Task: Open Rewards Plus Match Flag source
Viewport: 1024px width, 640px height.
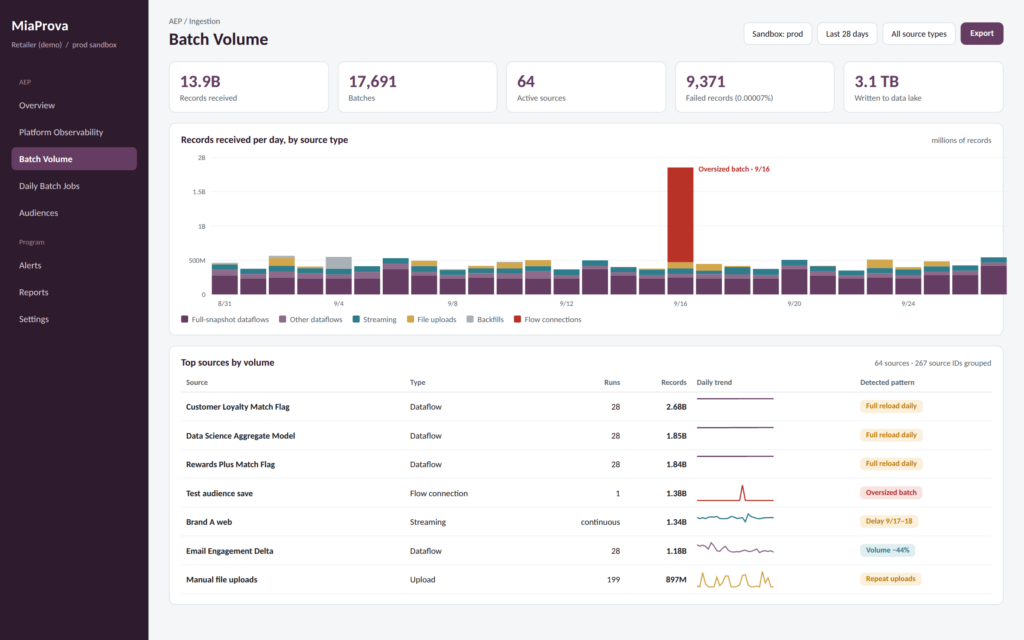Action: pyautogui.click(x=231, y=464)
